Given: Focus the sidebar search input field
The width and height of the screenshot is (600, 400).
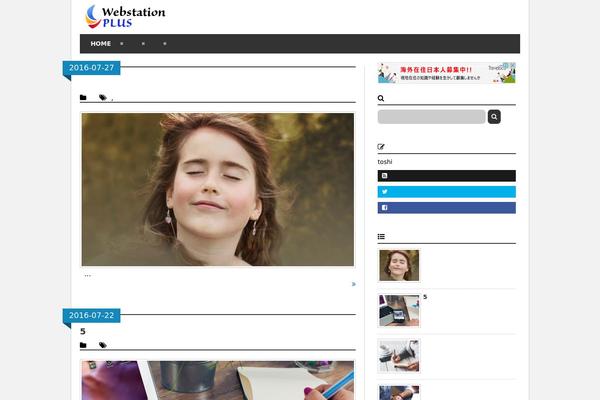Looking at the screenshot, I should [x=431, y=117].
